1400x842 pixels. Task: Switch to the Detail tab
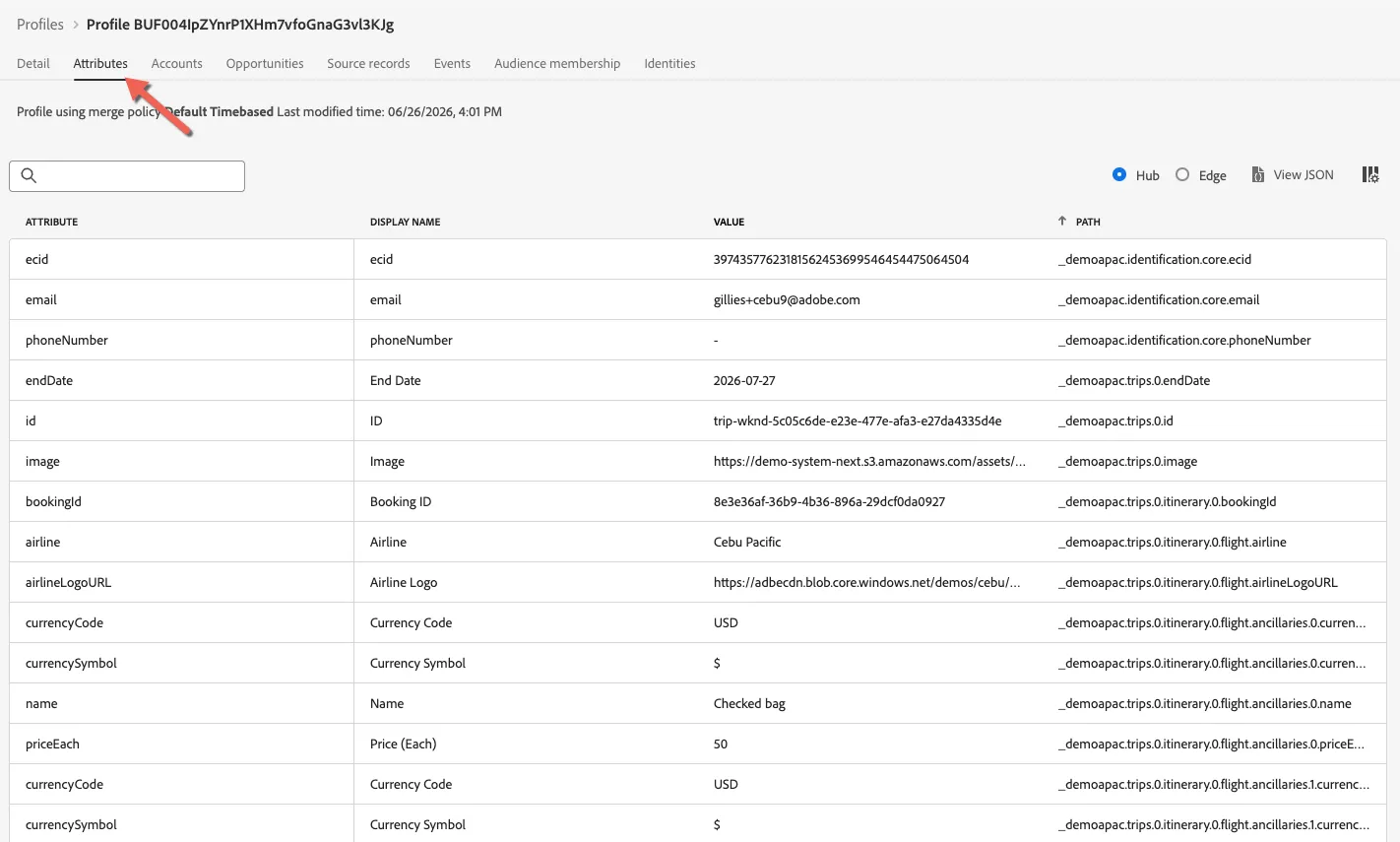point(33,63)
